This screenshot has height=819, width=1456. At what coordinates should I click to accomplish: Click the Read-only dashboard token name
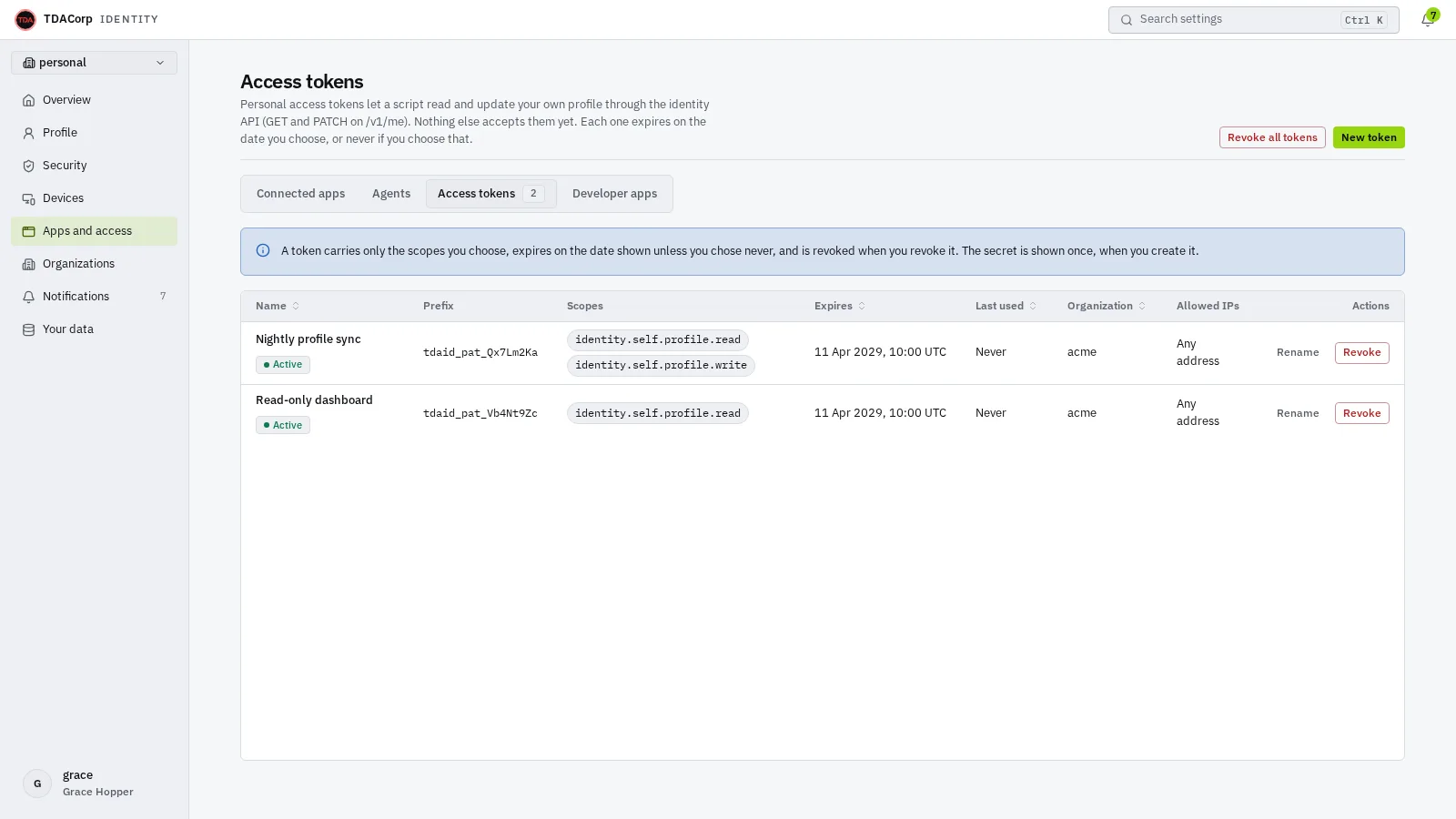(x=314, y=400)
